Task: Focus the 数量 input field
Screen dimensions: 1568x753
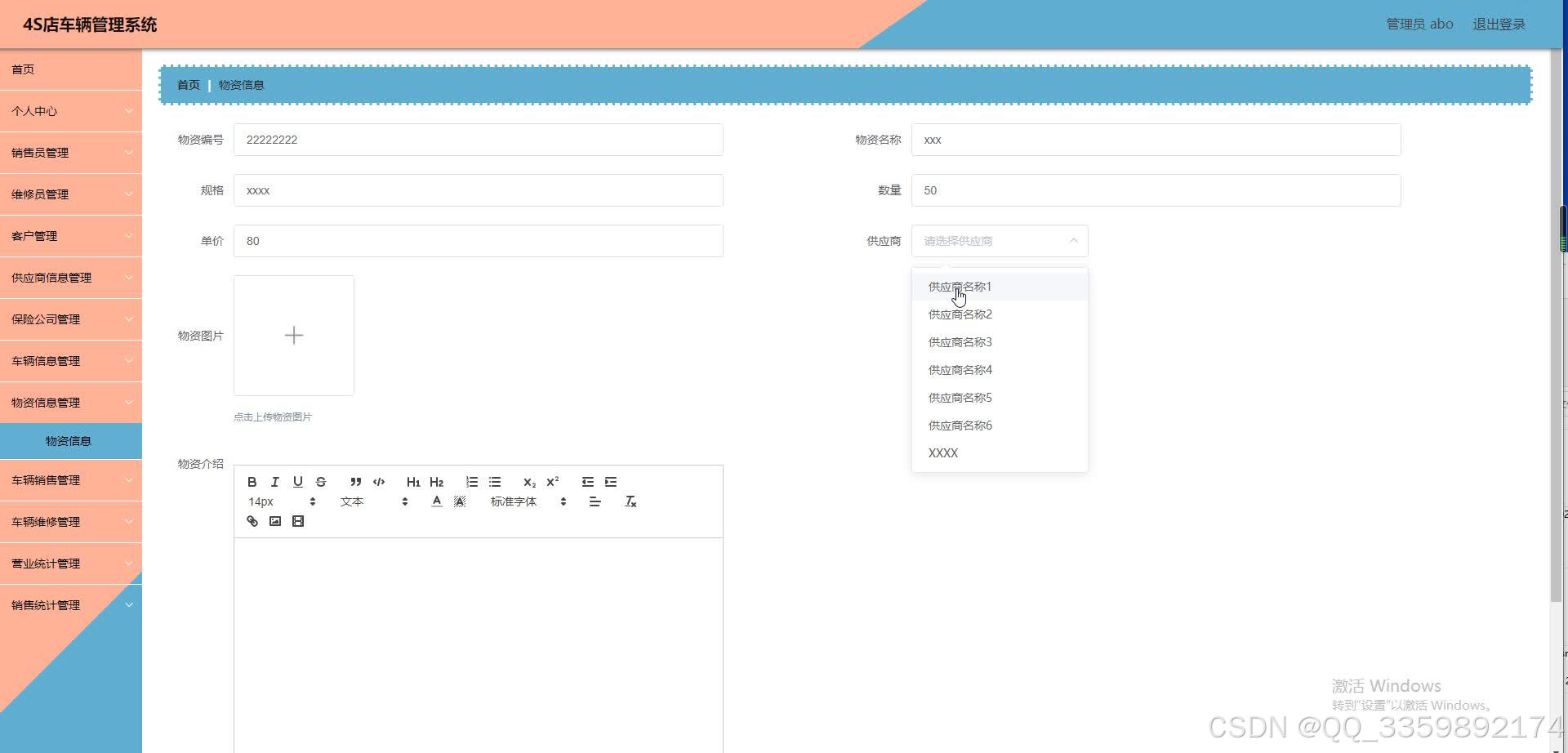Action: (x=1156, y=190)
